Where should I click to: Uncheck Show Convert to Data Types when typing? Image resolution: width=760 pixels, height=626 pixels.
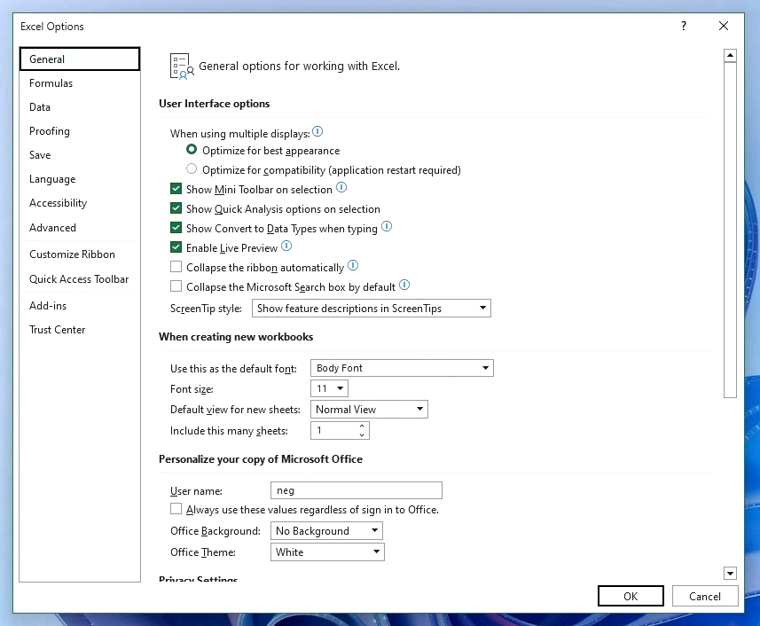click(x=176, y=228)
